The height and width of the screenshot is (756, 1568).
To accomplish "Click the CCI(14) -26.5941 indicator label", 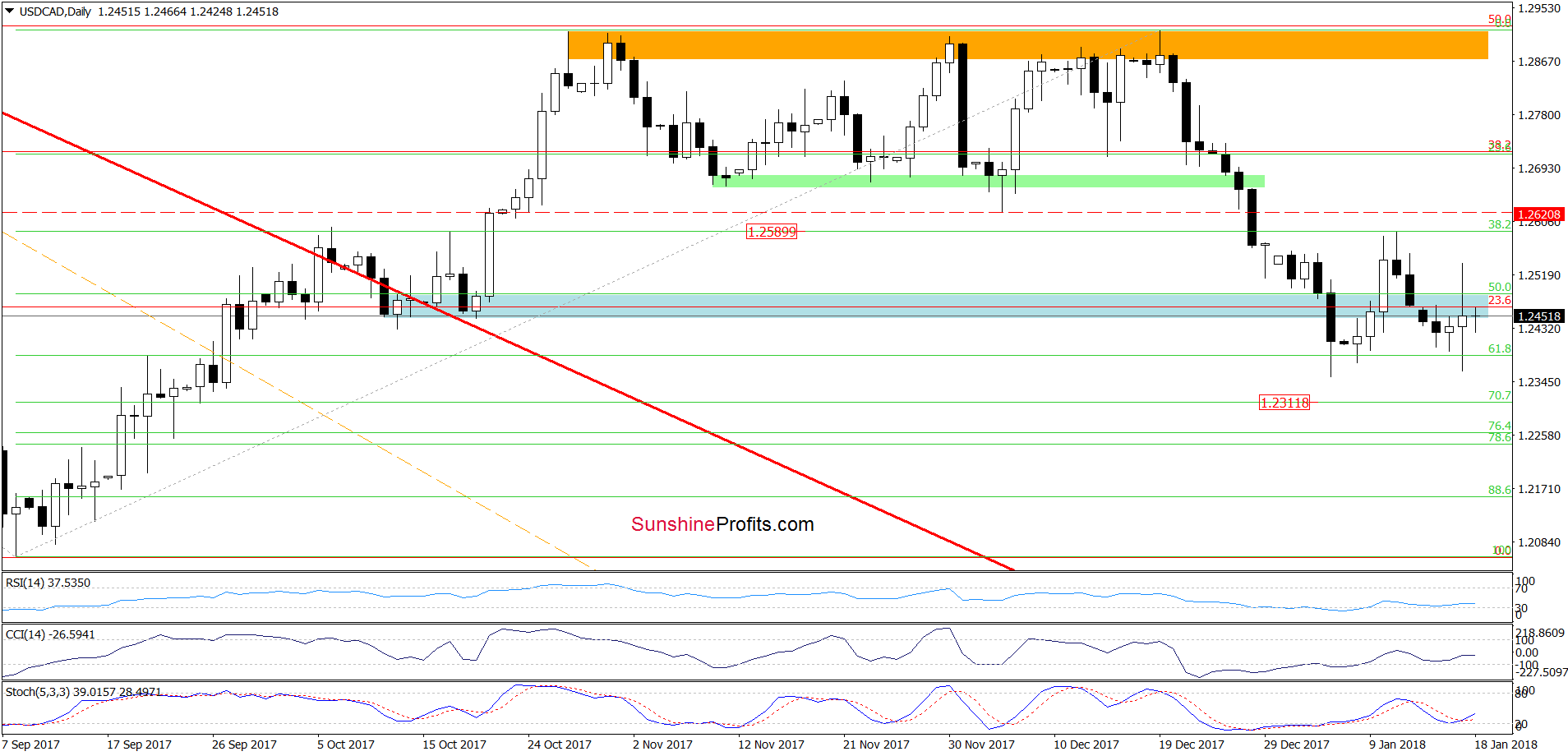I will (50, 634).
